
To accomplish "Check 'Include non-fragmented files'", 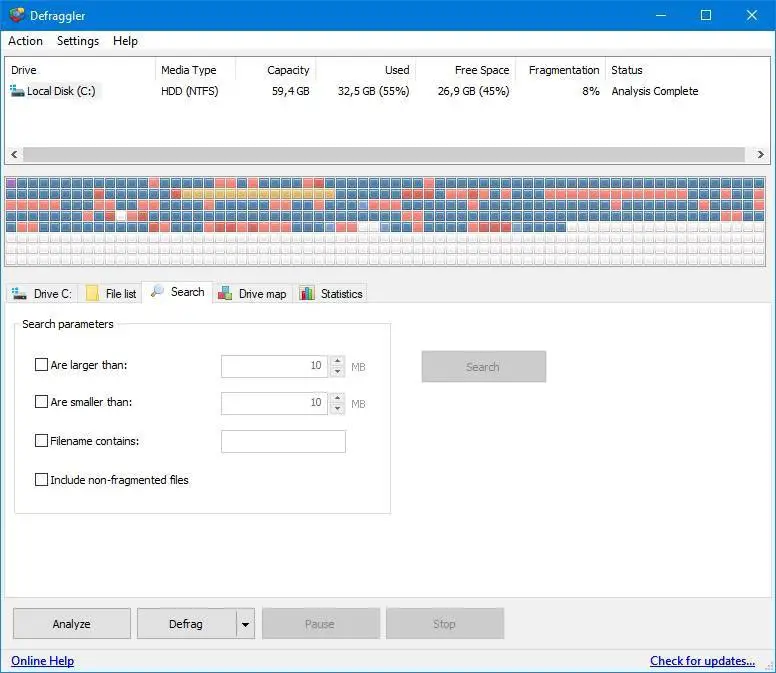I will tap(41, 480).
